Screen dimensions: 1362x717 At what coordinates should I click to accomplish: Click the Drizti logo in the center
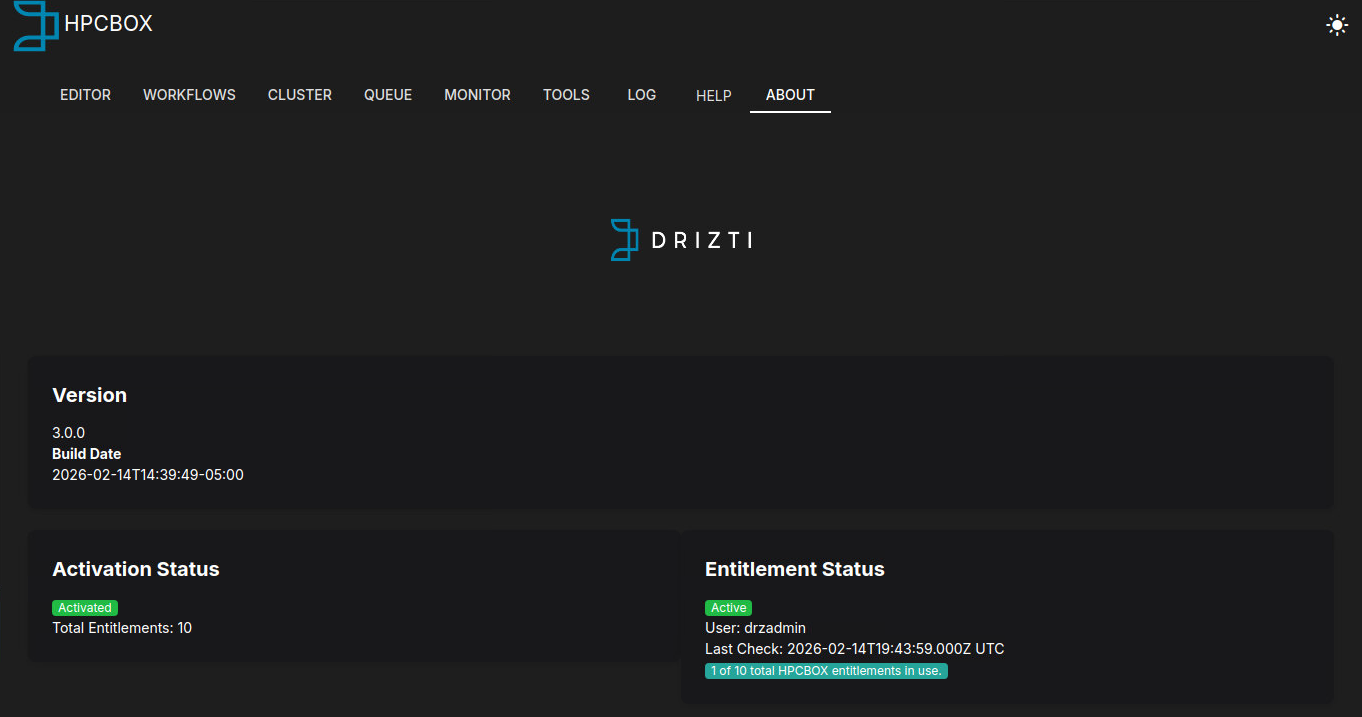[681, 240]
